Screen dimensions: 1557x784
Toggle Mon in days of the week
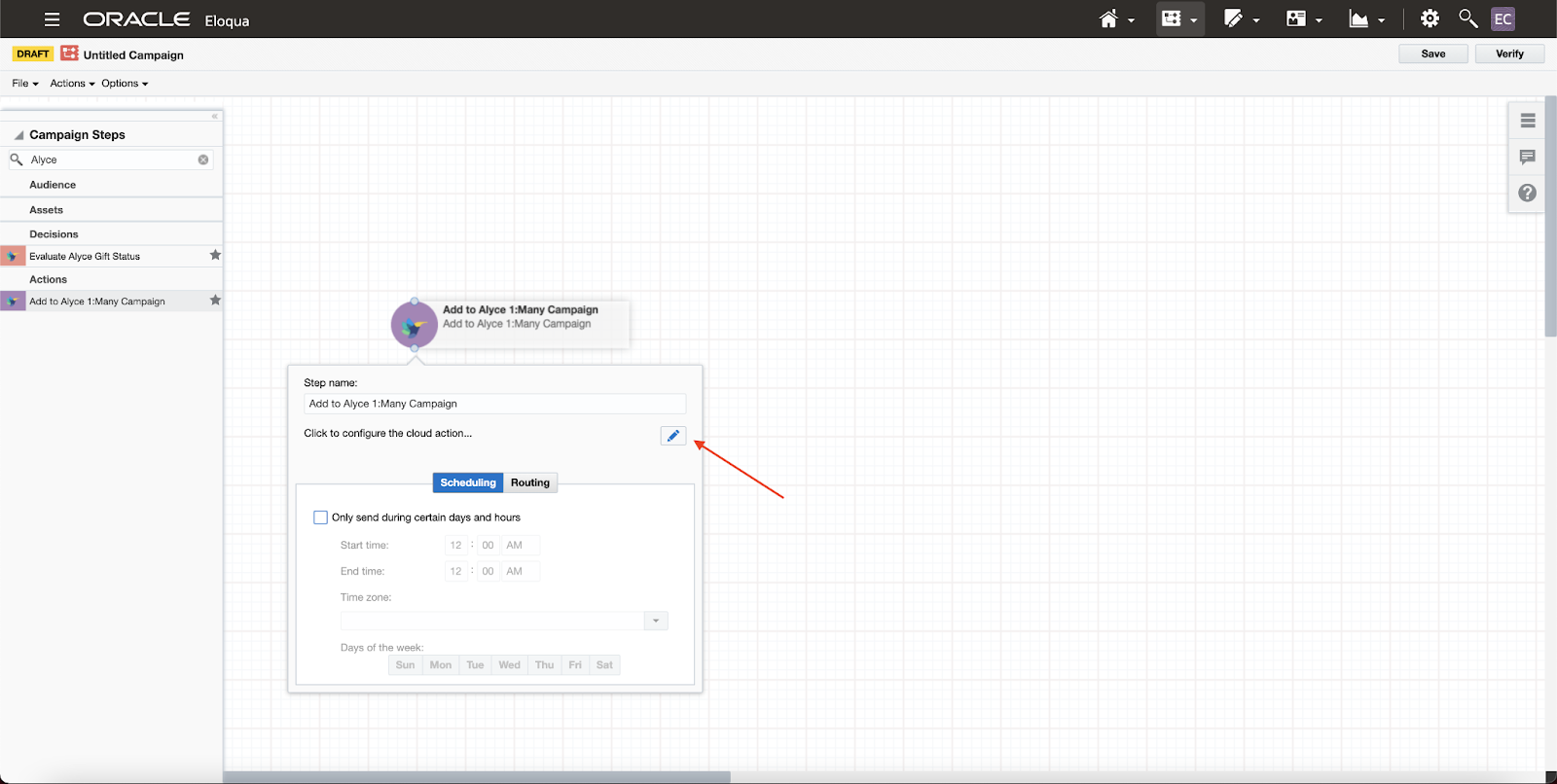441,665
